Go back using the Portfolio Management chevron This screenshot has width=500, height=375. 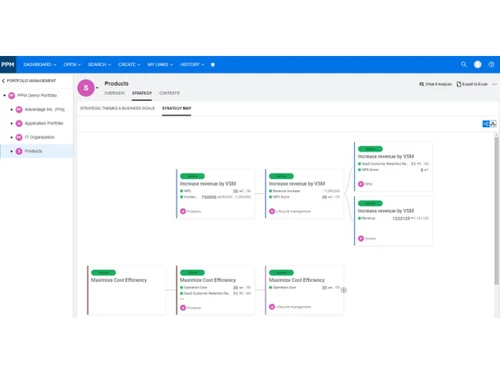click(3, 81)
